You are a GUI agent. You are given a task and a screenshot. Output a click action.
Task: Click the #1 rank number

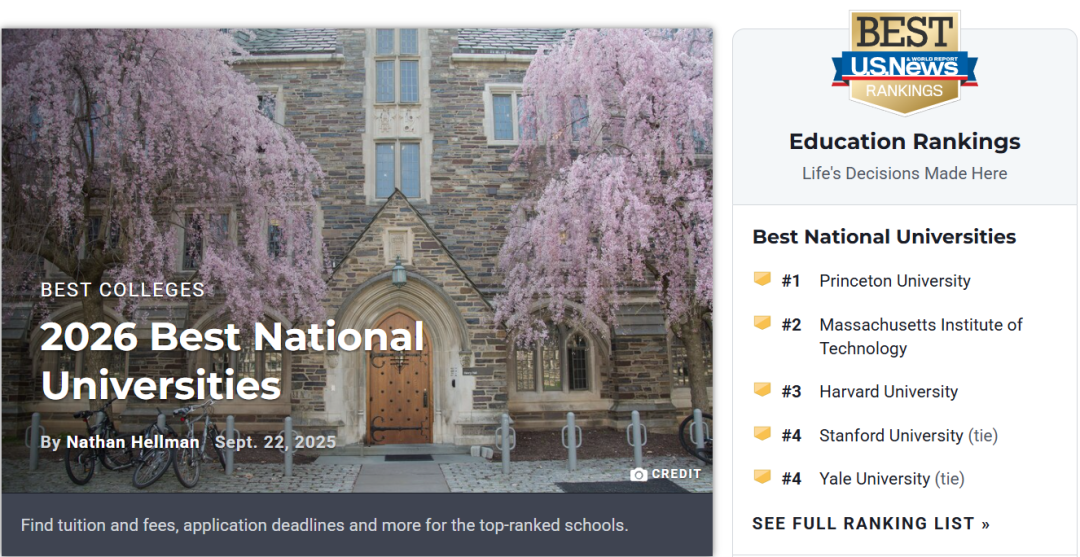tap(791, 281)
